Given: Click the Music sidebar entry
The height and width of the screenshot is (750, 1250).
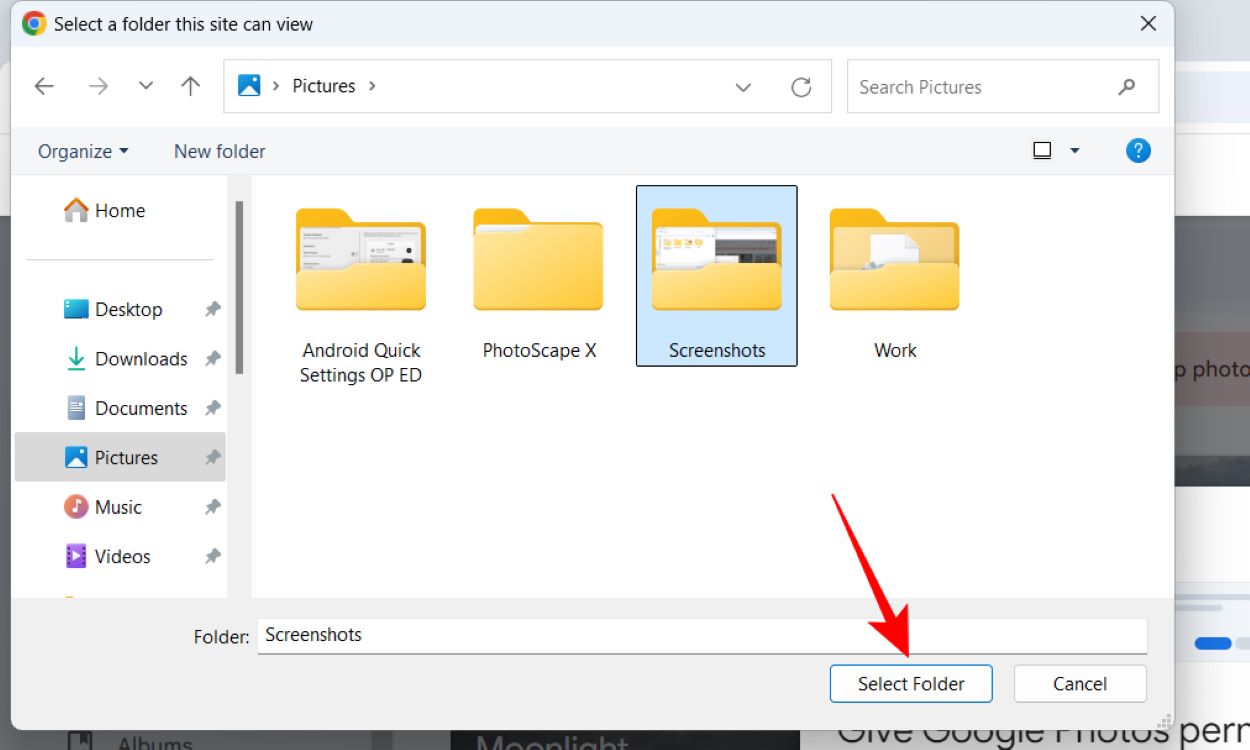Looking at the screenshot, I should pos(115,507).
